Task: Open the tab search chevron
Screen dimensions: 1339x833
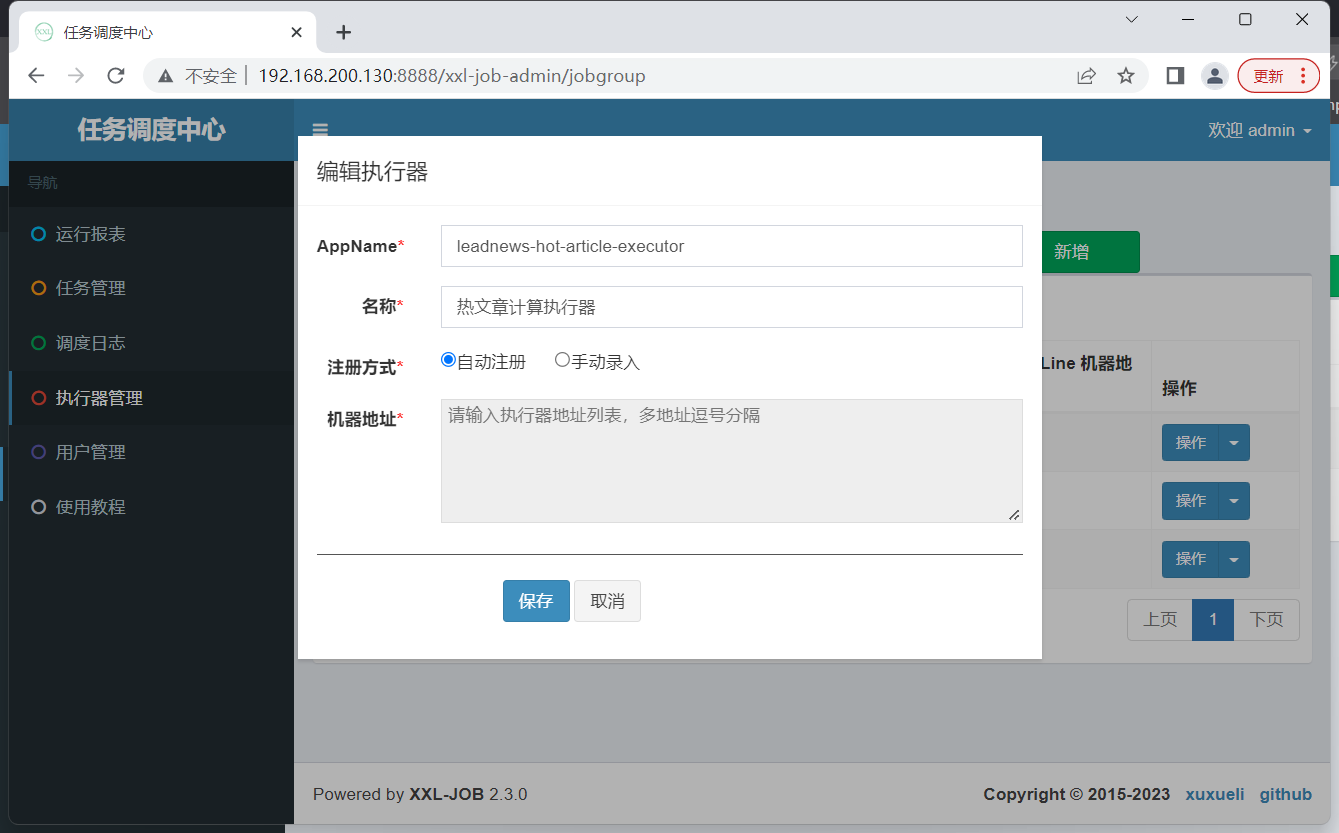Action: [x=1132, y=19]
